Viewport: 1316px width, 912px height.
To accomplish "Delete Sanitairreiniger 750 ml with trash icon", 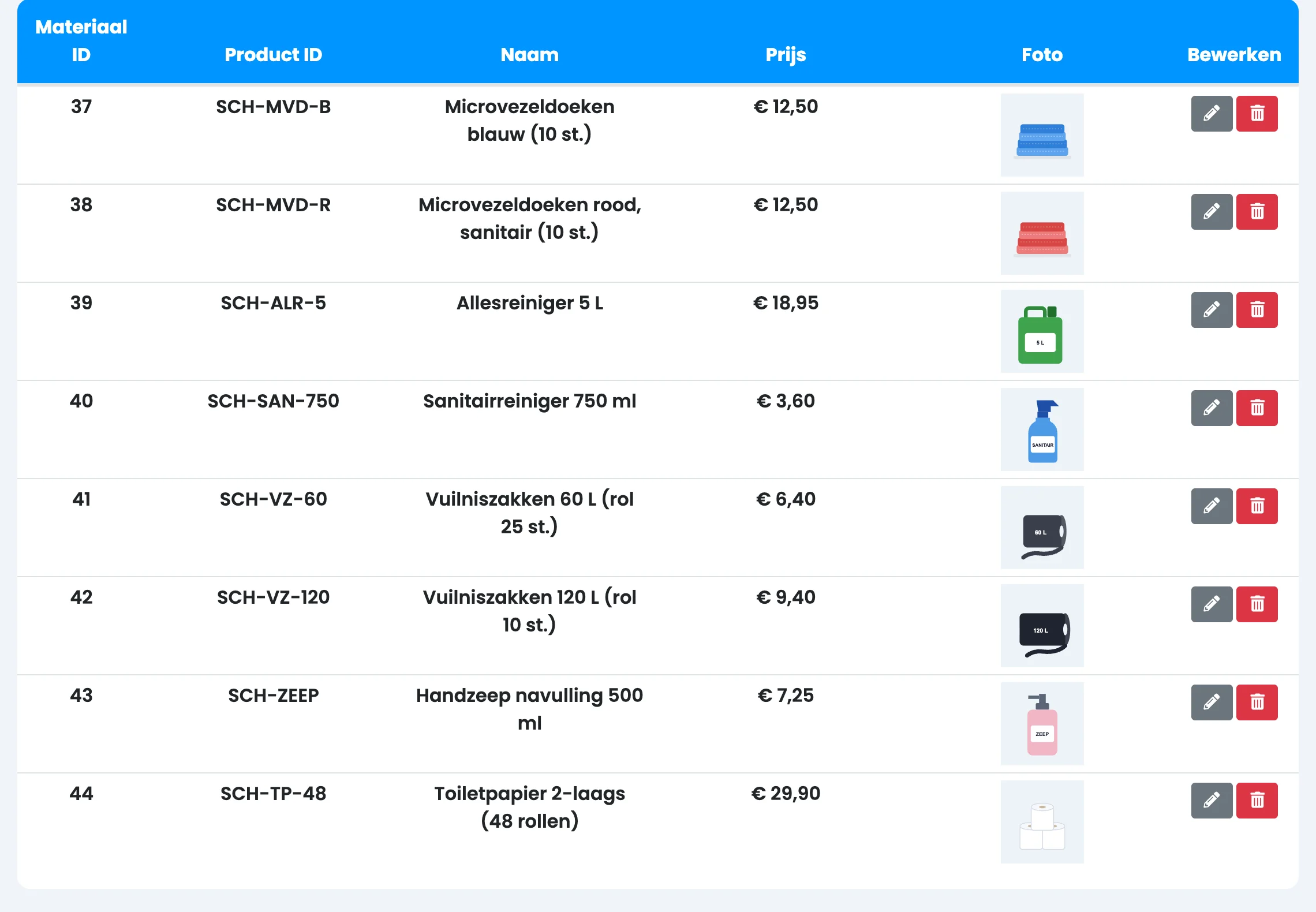I will pyautogui.click(x=1257, y=408).
